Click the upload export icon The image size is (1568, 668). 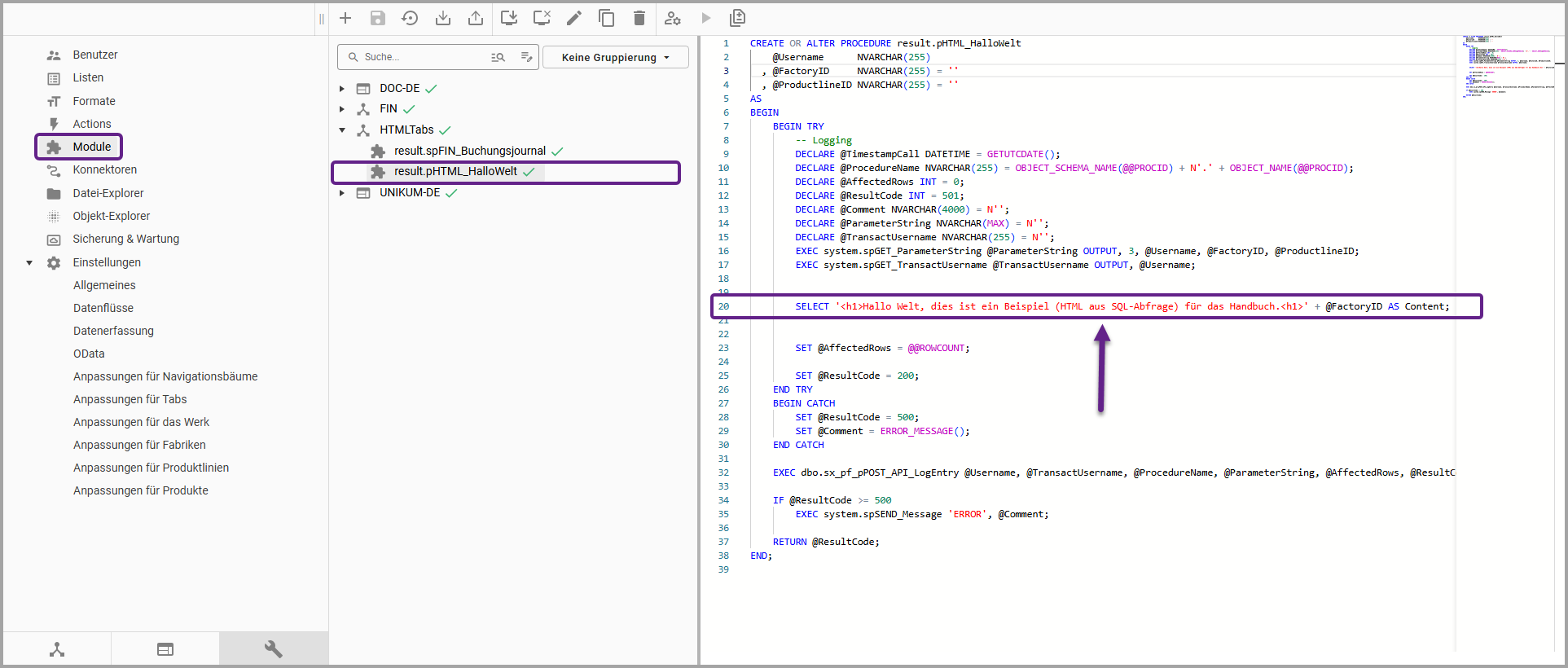[x=476, y=18]
